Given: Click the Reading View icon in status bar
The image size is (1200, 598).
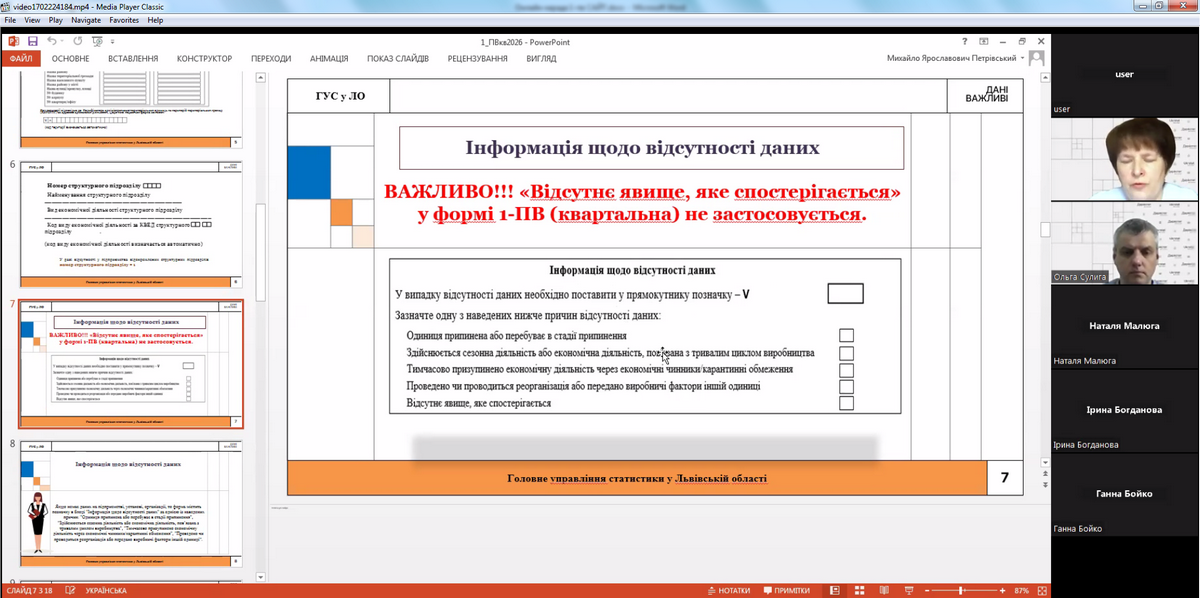Looking at the screenshot, I should pyautogui.click(x=885, y=590).
